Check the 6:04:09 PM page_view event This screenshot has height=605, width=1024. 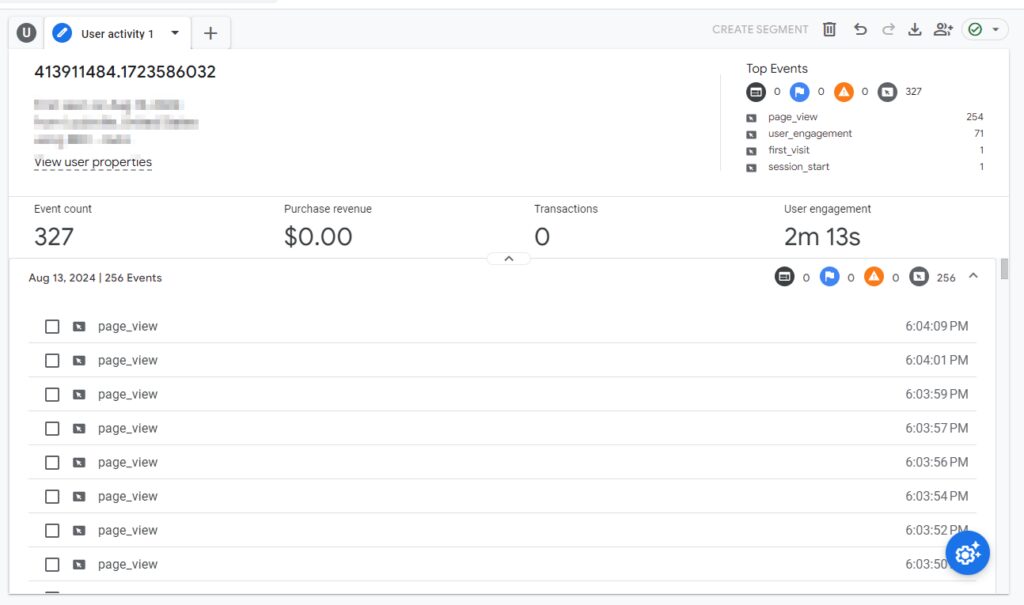pos(52,327)
